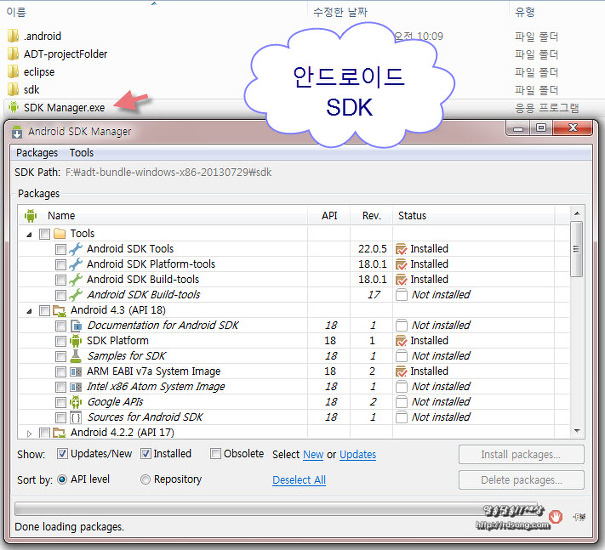Click the Samples for SDK flask icon
This screenshot has height=550, width=605.
point(76,356)
